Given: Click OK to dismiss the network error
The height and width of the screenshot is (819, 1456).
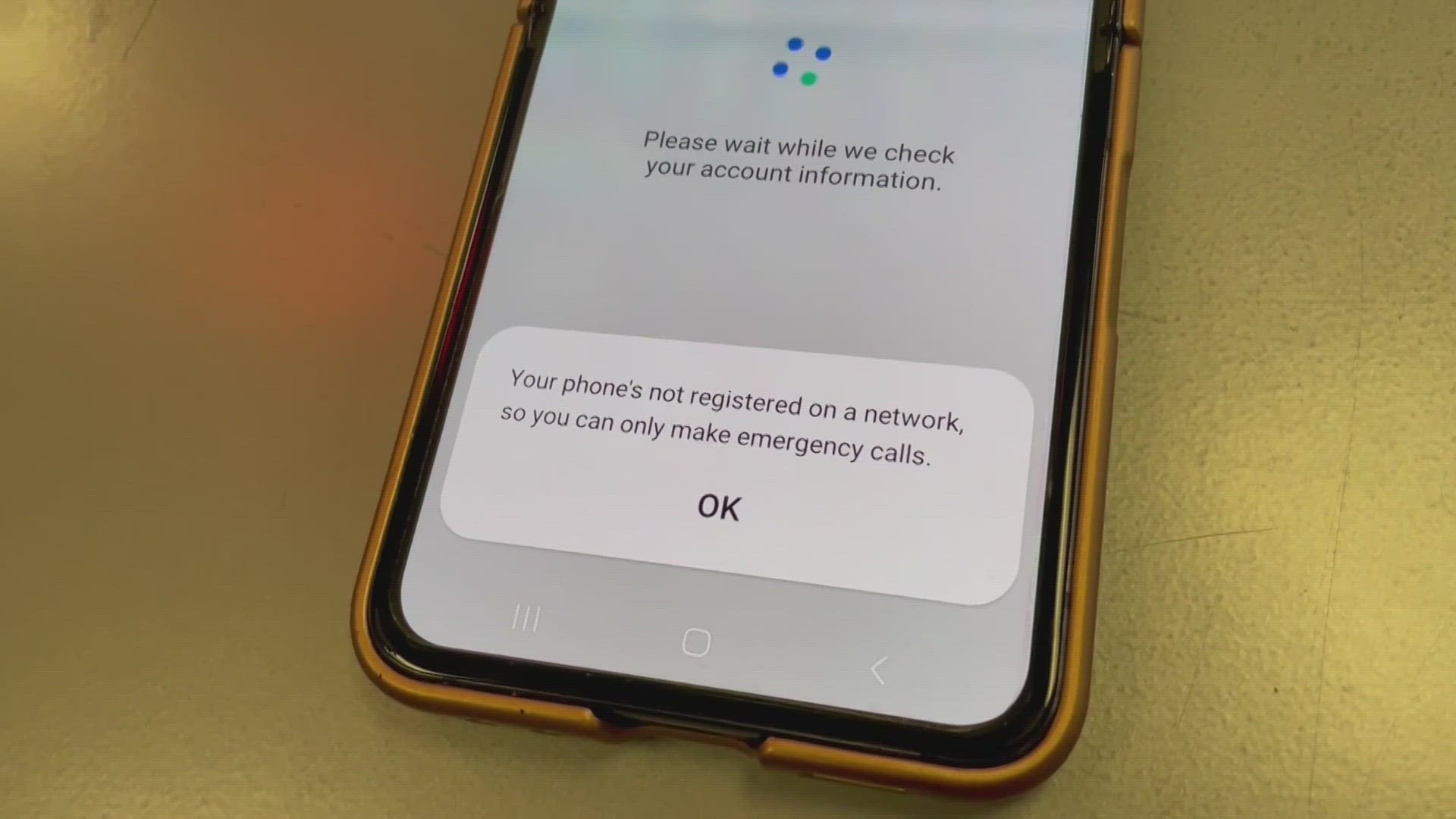Looking at the screenshot, I should coord(720,507).
